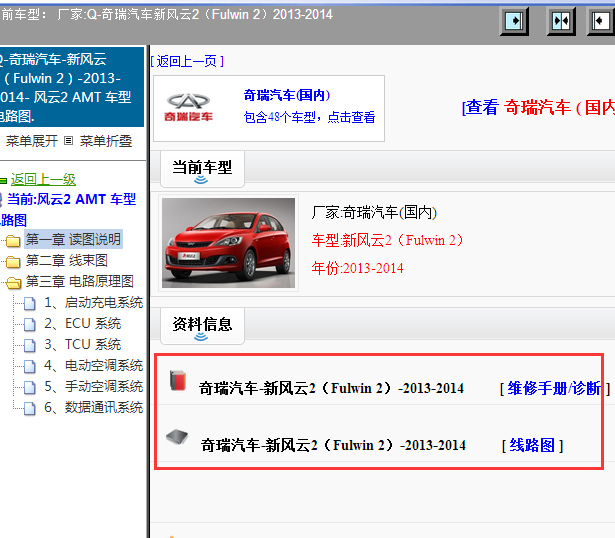
Task: Click gray book icon of wiring diagram row
Action: pos(177,436)
